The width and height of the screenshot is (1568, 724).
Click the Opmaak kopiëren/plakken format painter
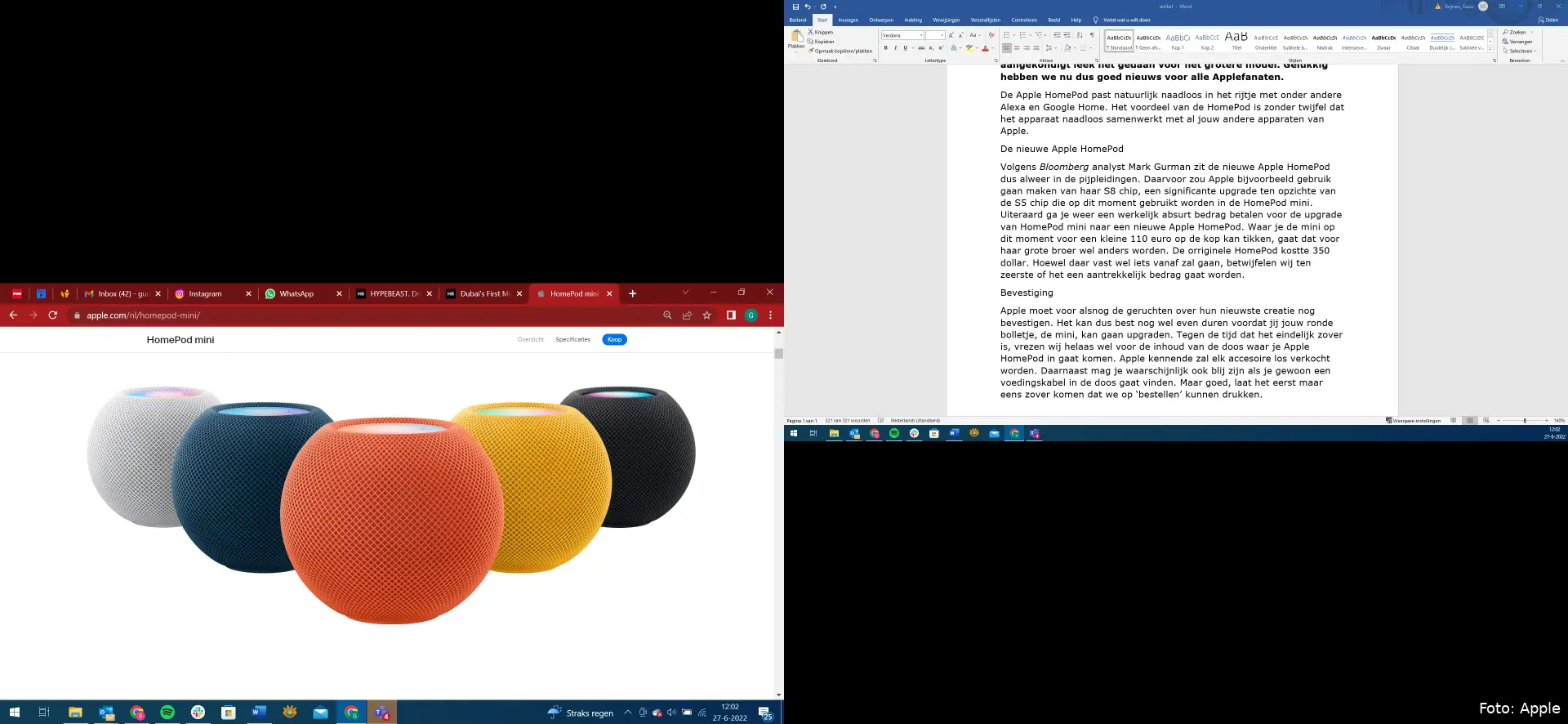click(840, 51)
